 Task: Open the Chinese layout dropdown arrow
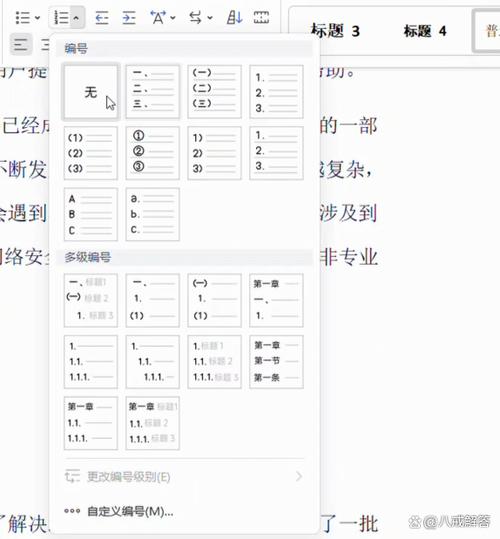click(173, 18)
